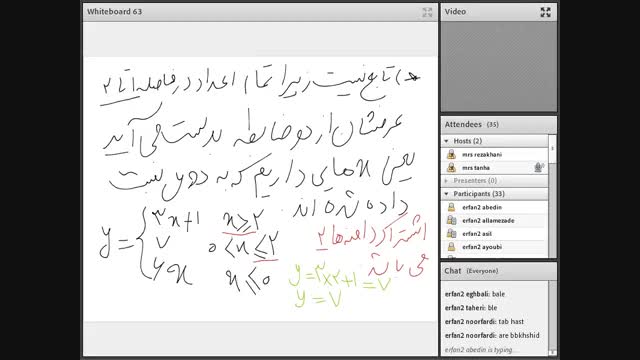The width and height of the screenshot is (640, 360).
Task: Toggle full screen on Video pod
Action: coord(545,12)
